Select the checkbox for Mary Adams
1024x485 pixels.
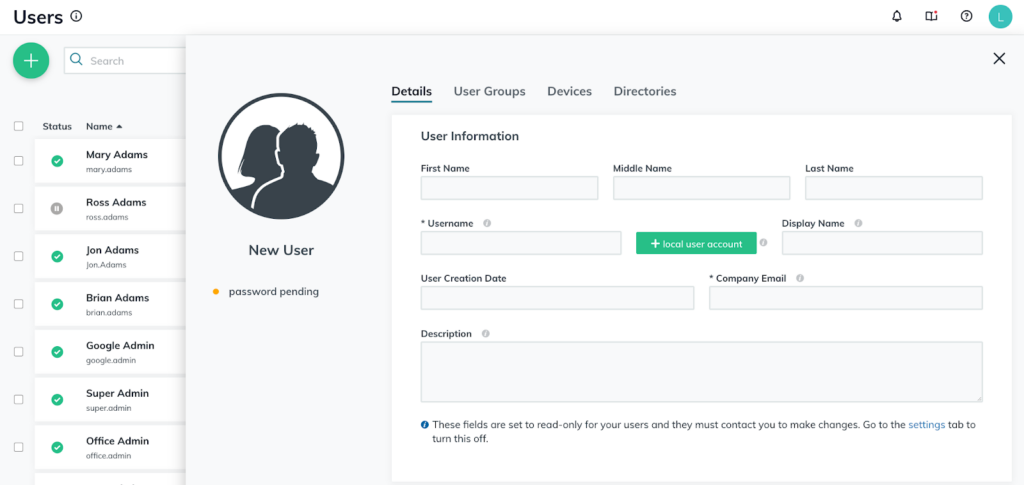pyautogui.click(x=19, y=161)
